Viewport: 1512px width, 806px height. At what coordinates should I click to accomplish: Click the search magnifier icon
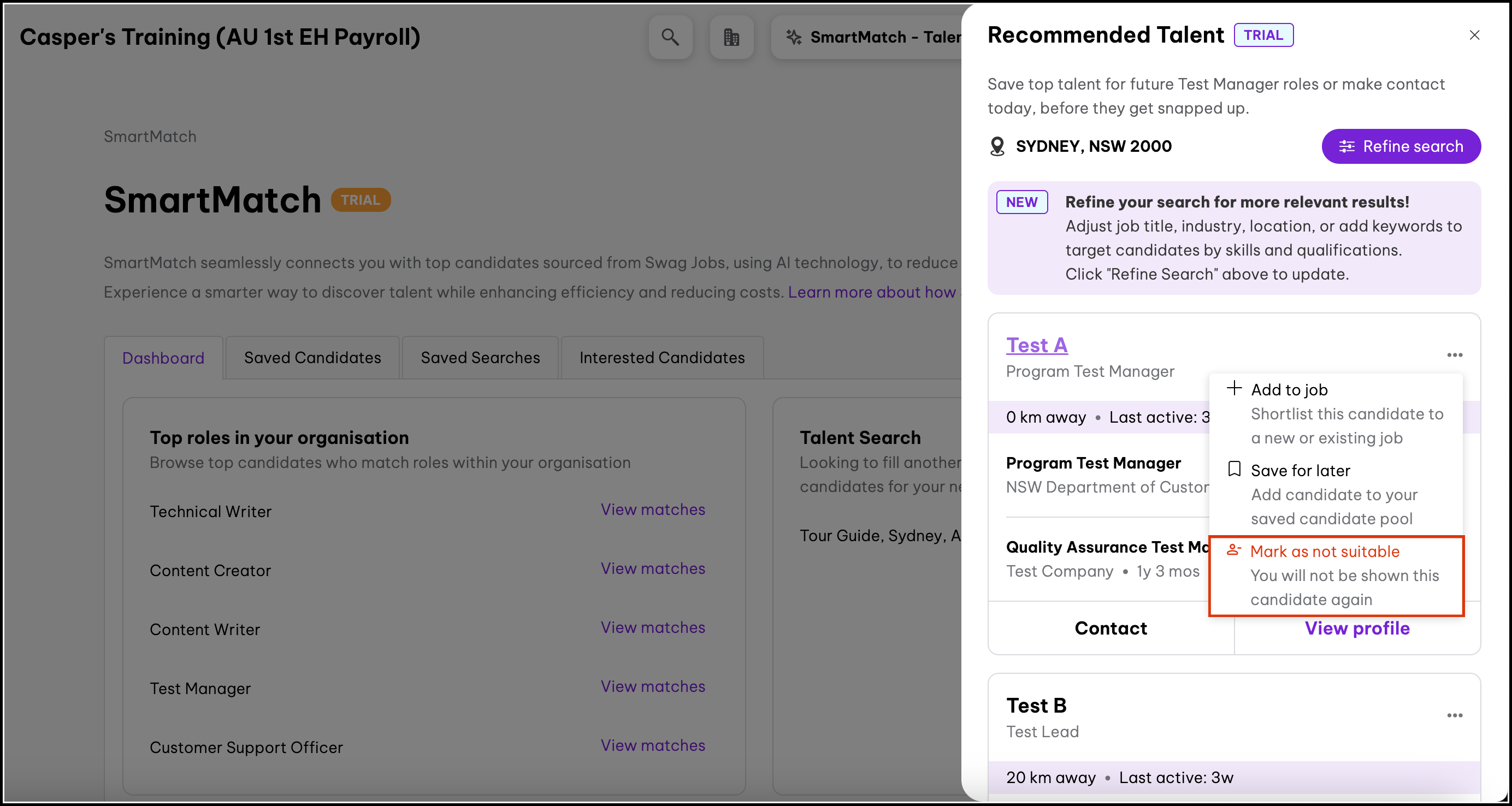point(670,37)
